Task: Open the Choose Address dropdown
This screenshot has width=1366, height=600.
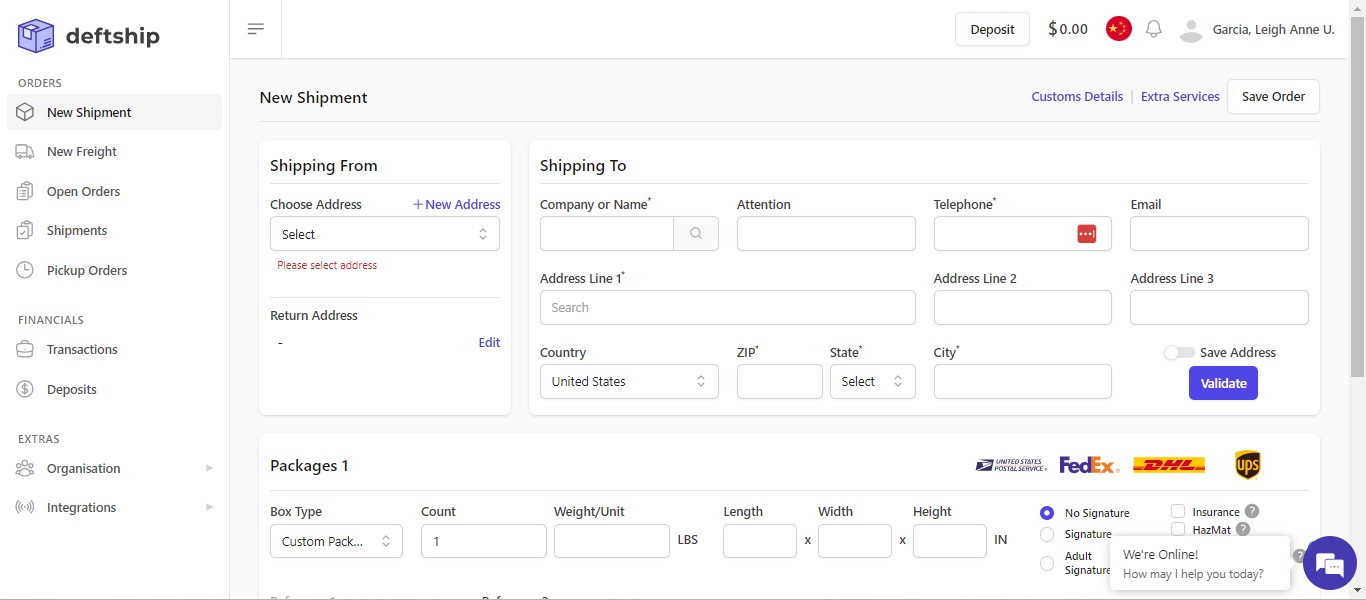Action: [x=384, y=234]
